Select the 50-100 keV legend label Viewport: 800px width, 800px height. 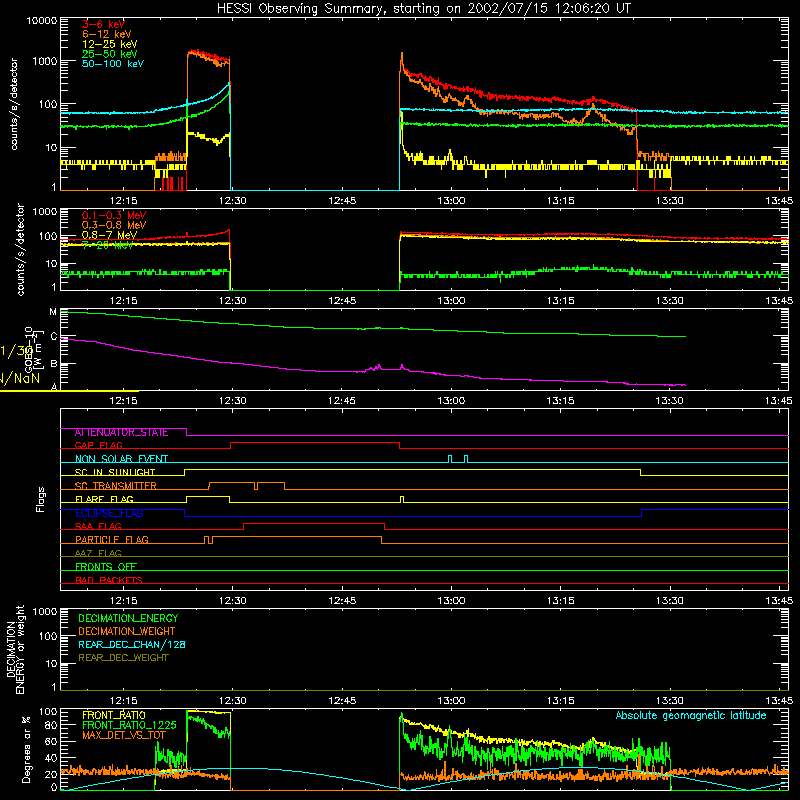point(113,64)
